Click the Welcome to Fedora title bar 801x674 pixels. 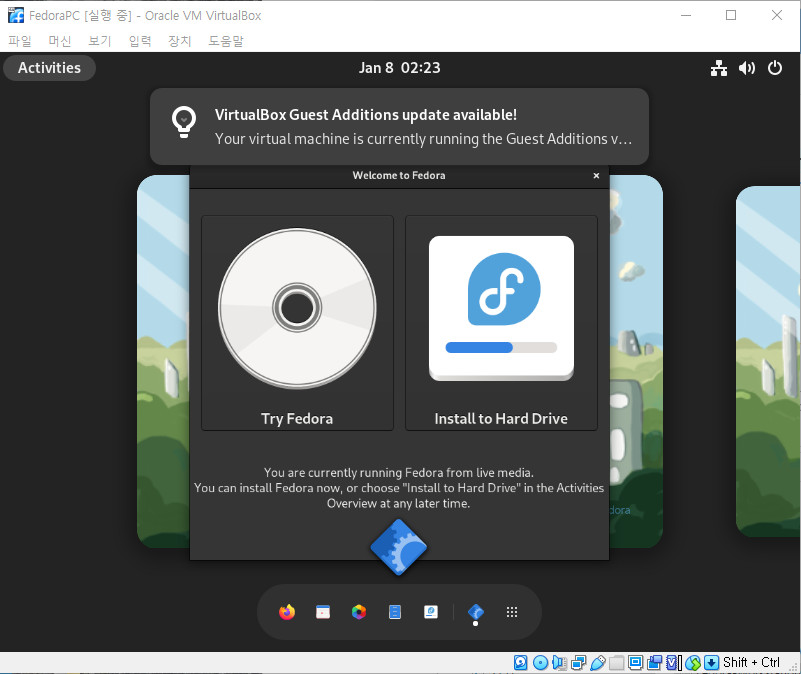pos(399,176)
